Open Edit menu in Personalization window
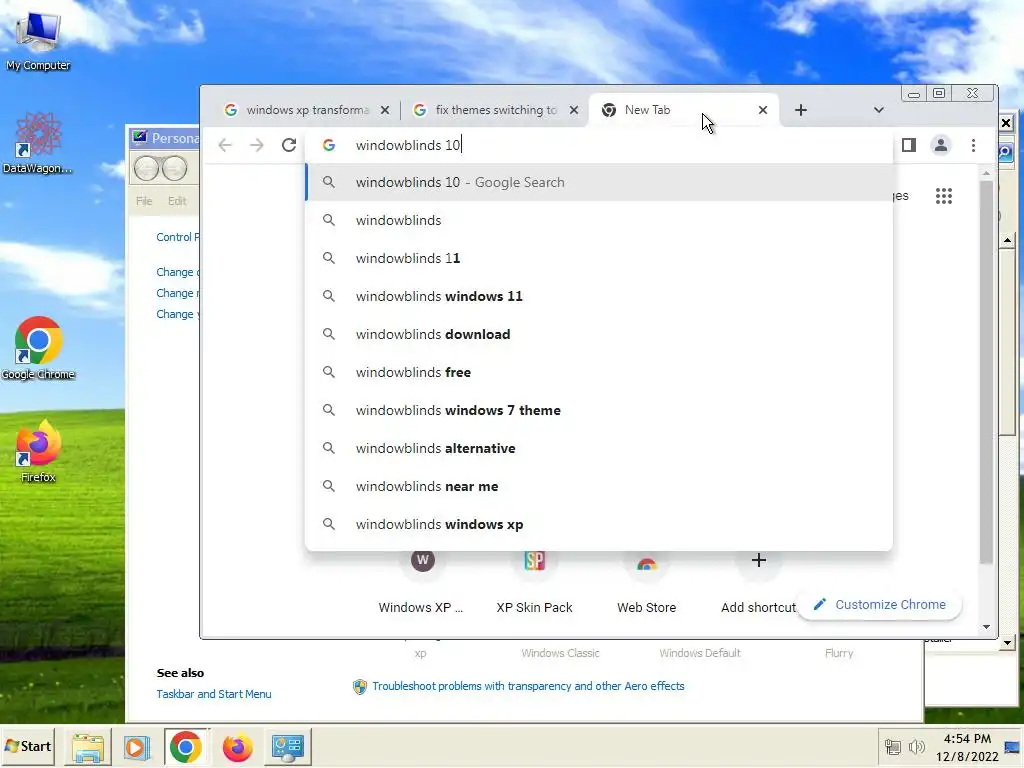The image size is (1024, 768). click(177, 201)
